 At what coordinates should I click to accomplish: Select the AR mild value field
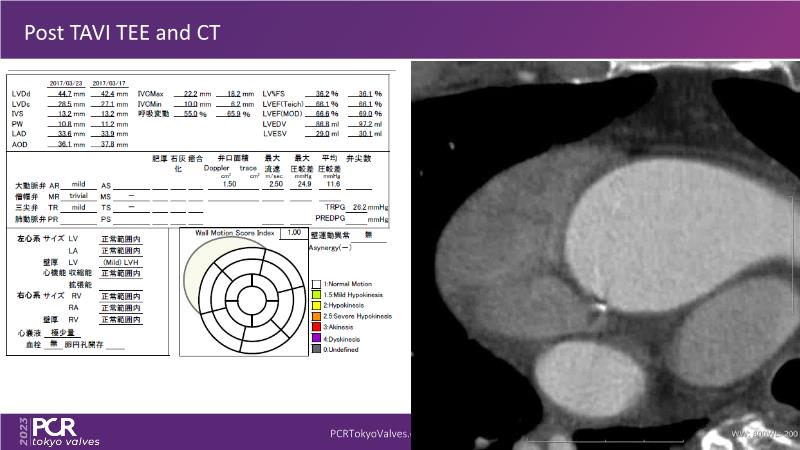(x=79, y=185)
